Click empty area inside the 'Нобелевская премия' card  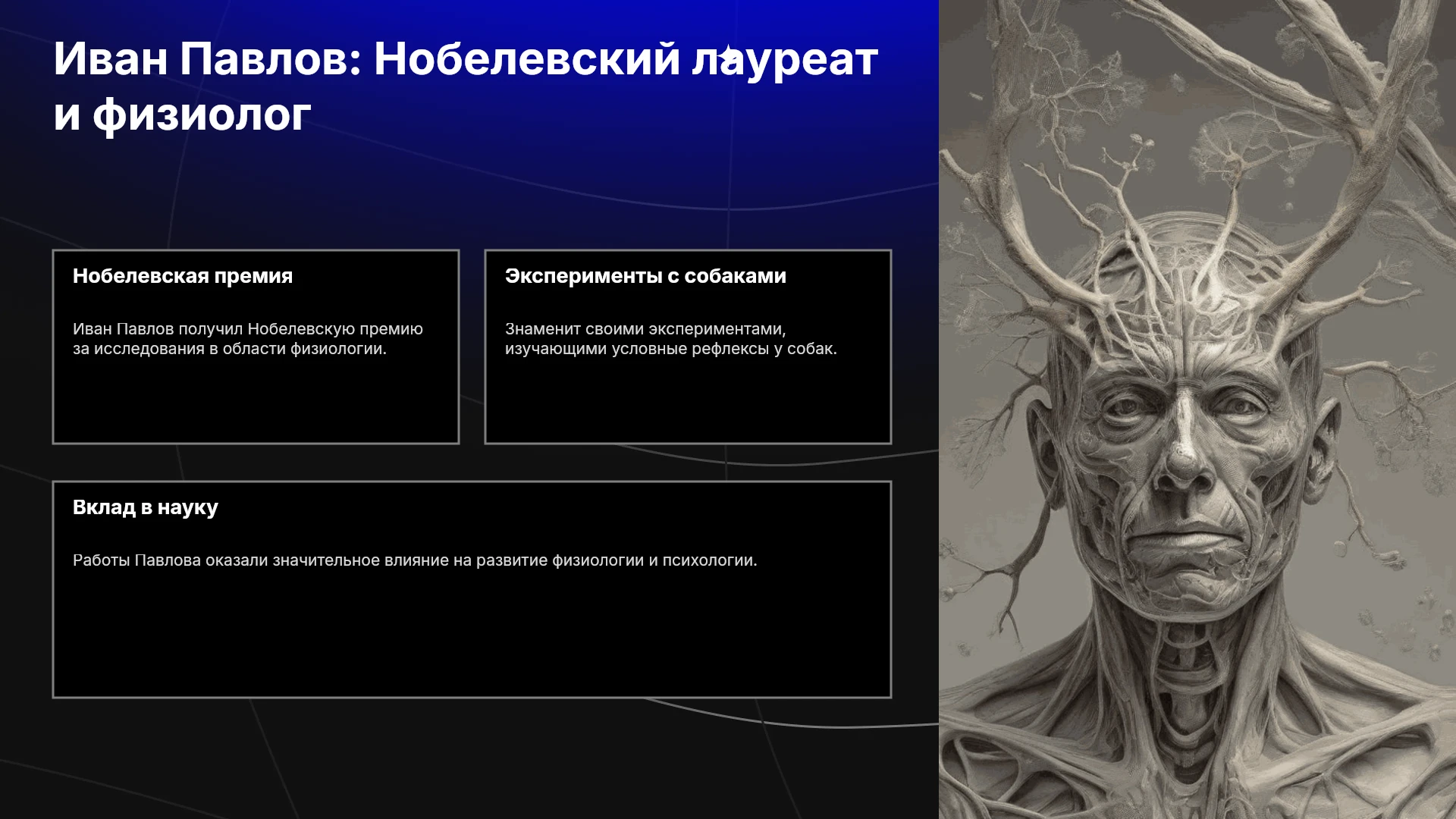[x=256, y=402]
